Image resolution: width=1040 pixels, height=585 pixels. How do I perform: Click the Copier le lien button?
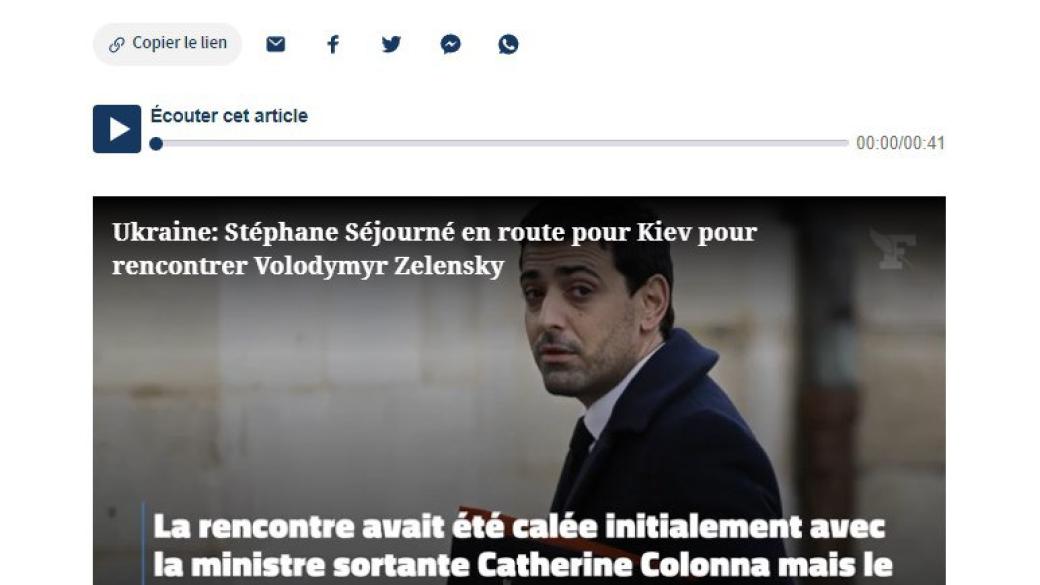[167, 44]
